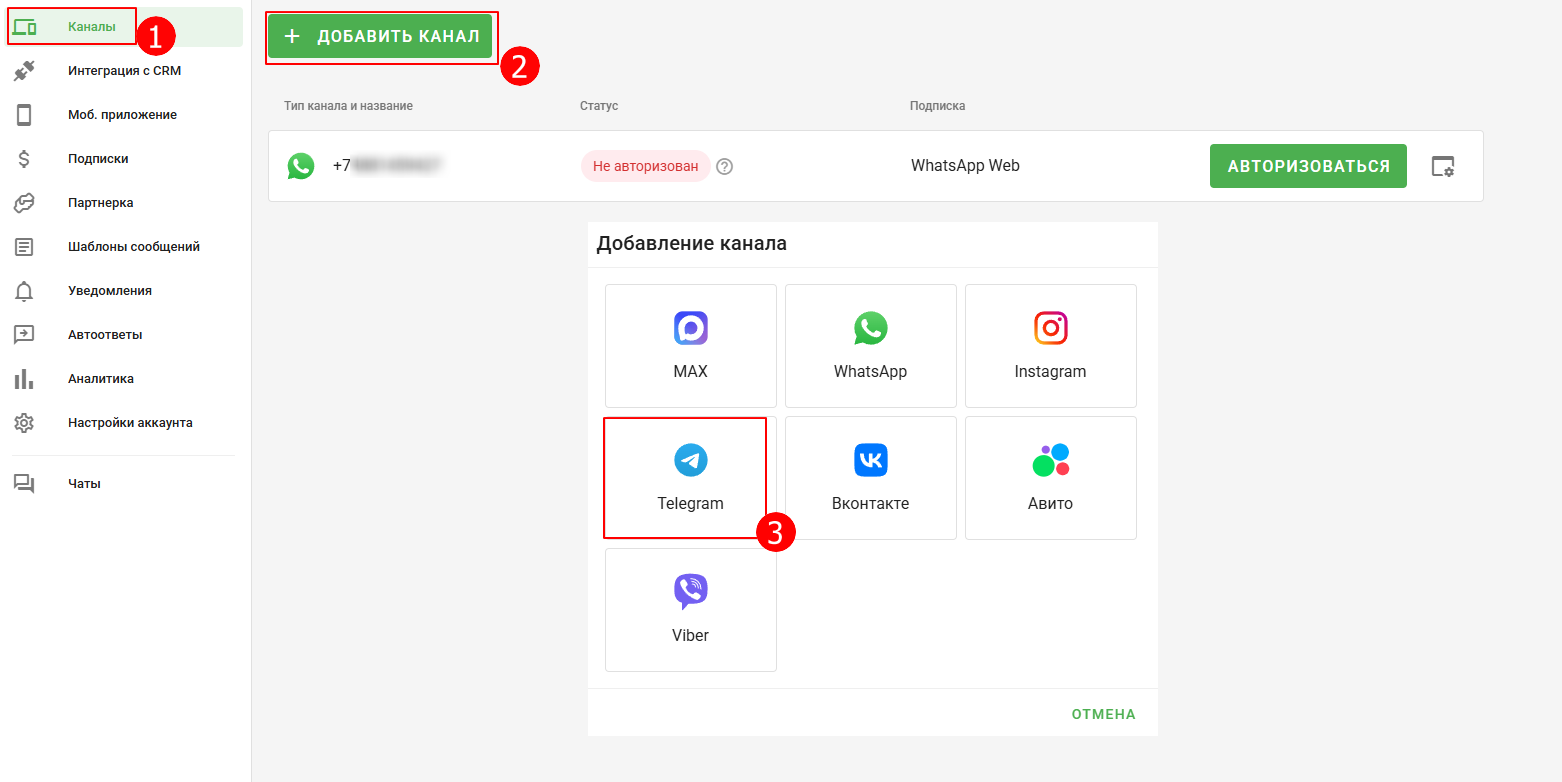Screen dimensions: 1562x782
Task: Open channel settings gear icon
Action: click(x=1442, y=166)
